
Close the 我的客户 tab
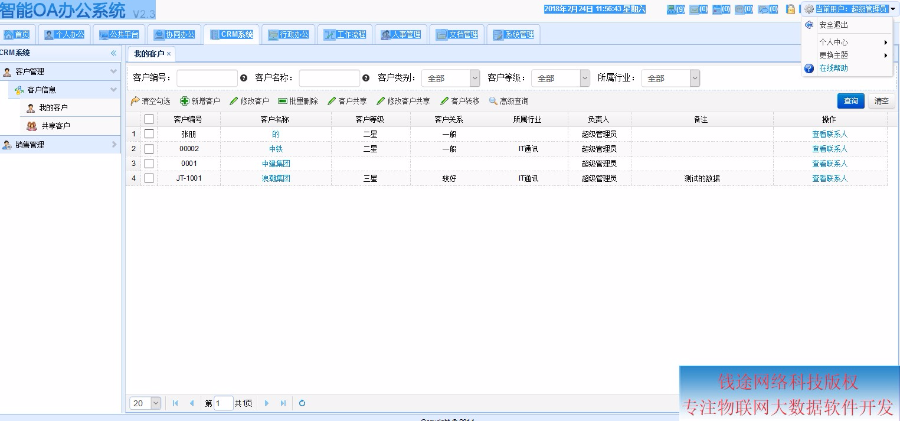point(169,54)
